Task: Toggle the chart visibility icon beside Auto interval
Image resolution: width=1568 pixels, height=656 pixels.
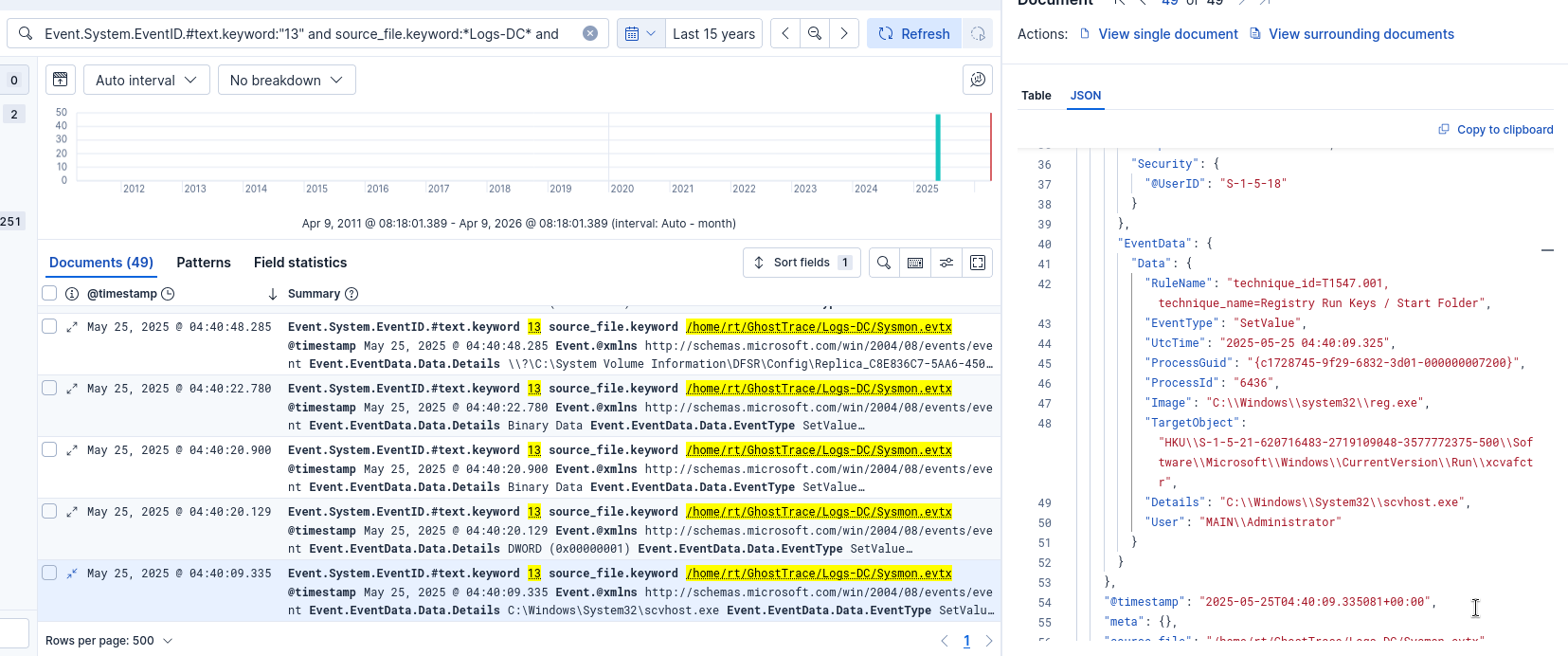Action: point(61,80)
